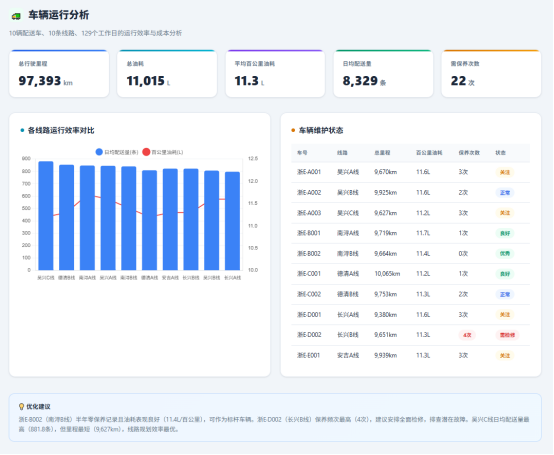Image resolution: width=554 pixels, height=455 pixels.
Task: Click the teal dot beside 各线路运行效率对比
Action: click(22, 131)
